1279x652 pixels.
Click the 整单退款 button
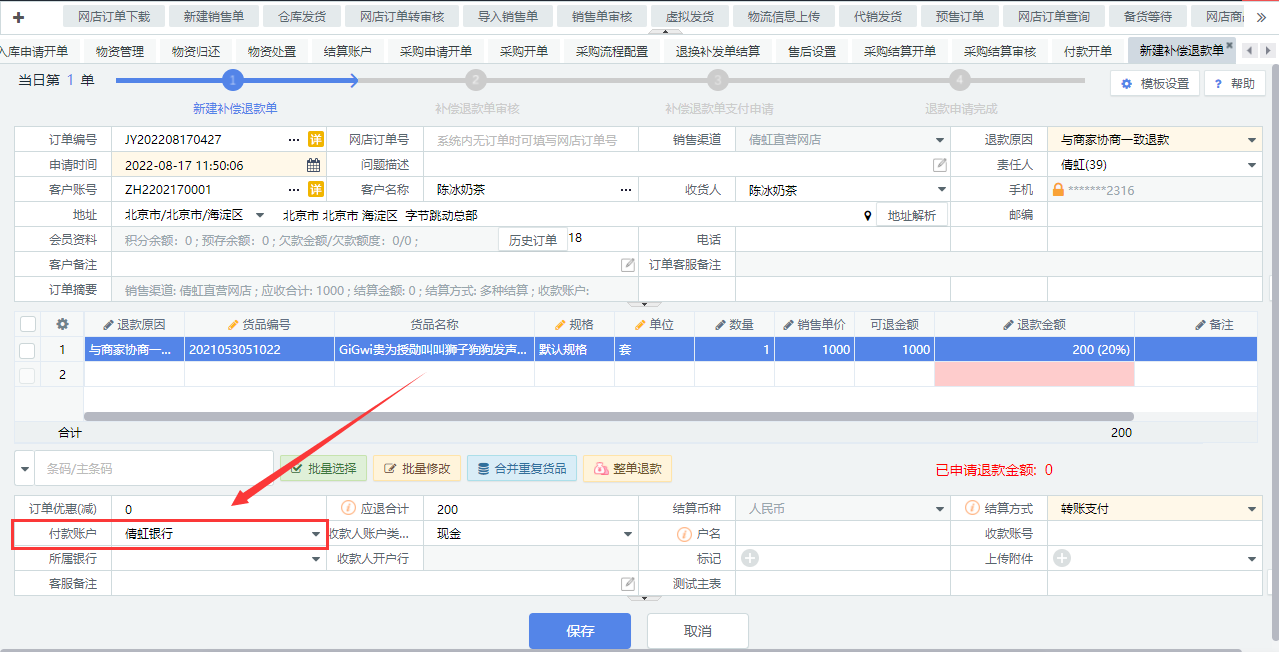point(628,468)
